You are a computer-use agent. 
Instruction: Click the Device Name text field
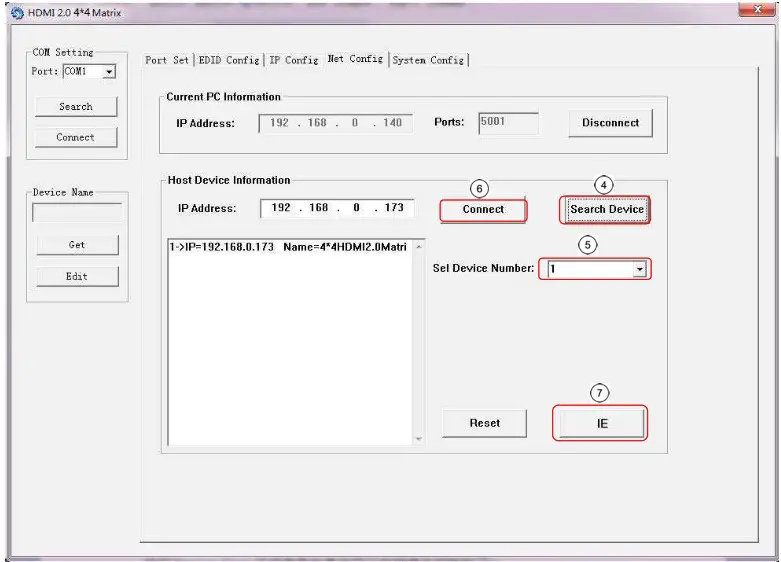click(x=77, y=212)
